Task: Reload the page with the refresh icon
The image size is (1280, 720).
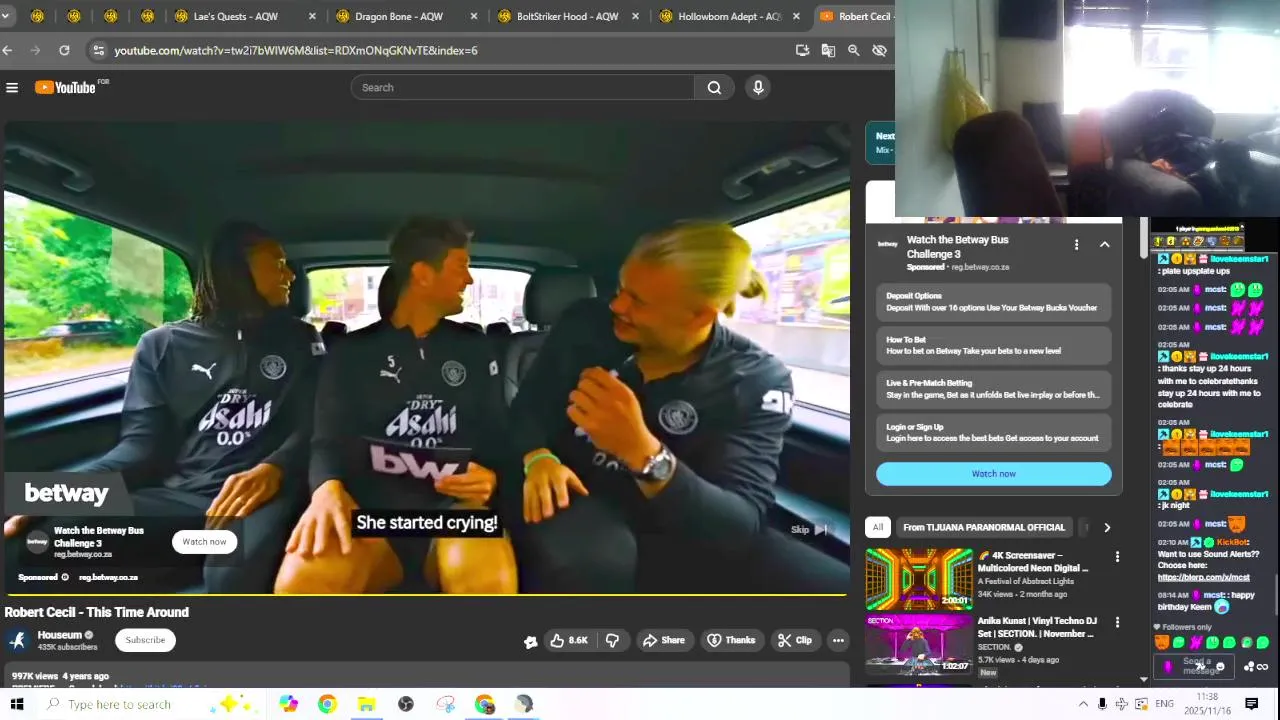Action: pos(64,50)
